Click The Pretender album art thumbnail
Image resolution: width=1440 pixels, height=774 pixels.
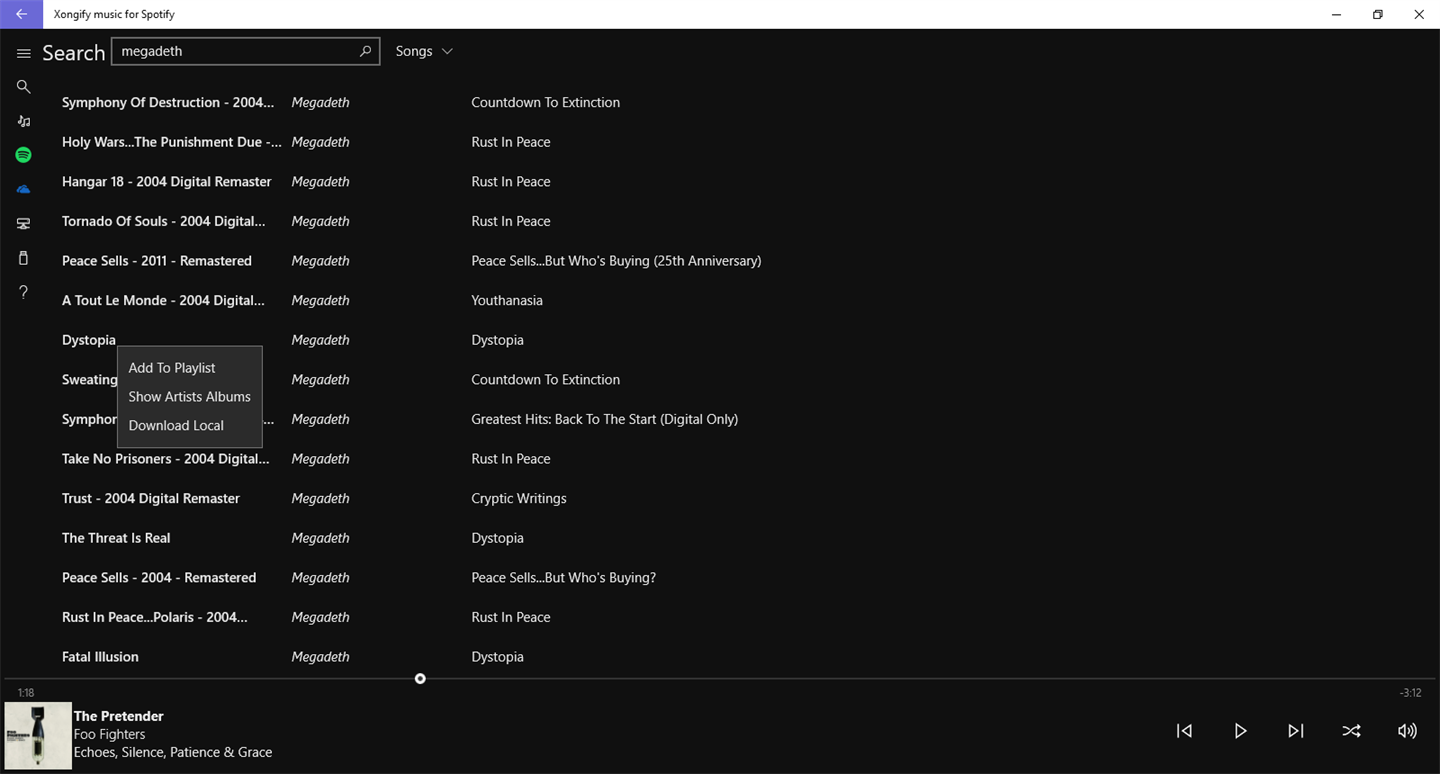(38, 735)
